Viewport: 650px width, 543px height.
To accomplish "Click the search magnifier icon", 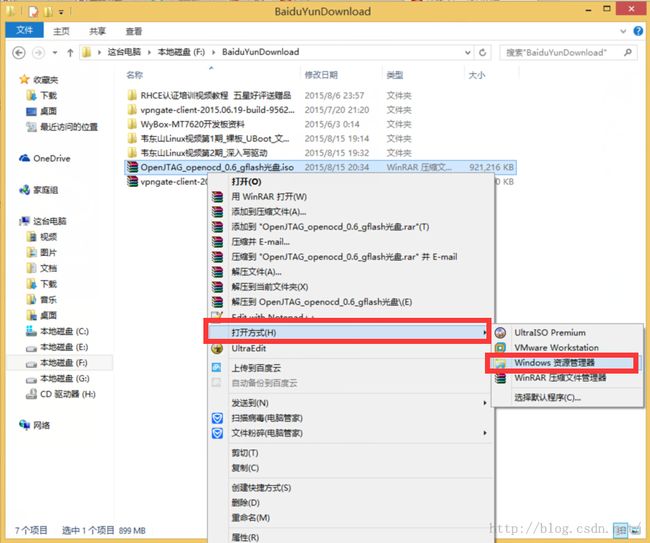I will (x=628, y=52).
